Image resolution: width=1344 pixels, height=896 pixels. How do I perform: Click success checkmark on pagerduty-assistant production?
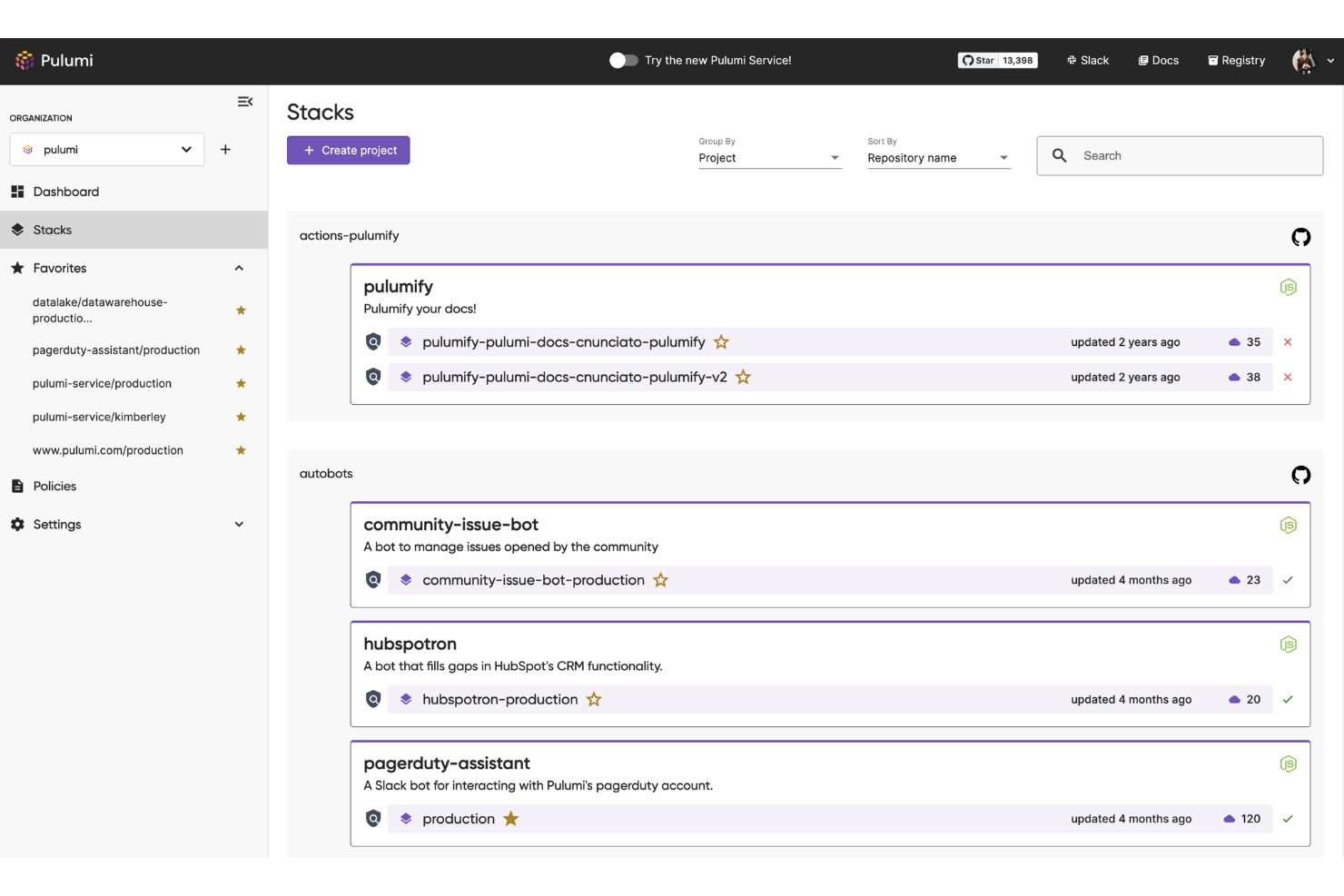click(x=1288, y=819)
